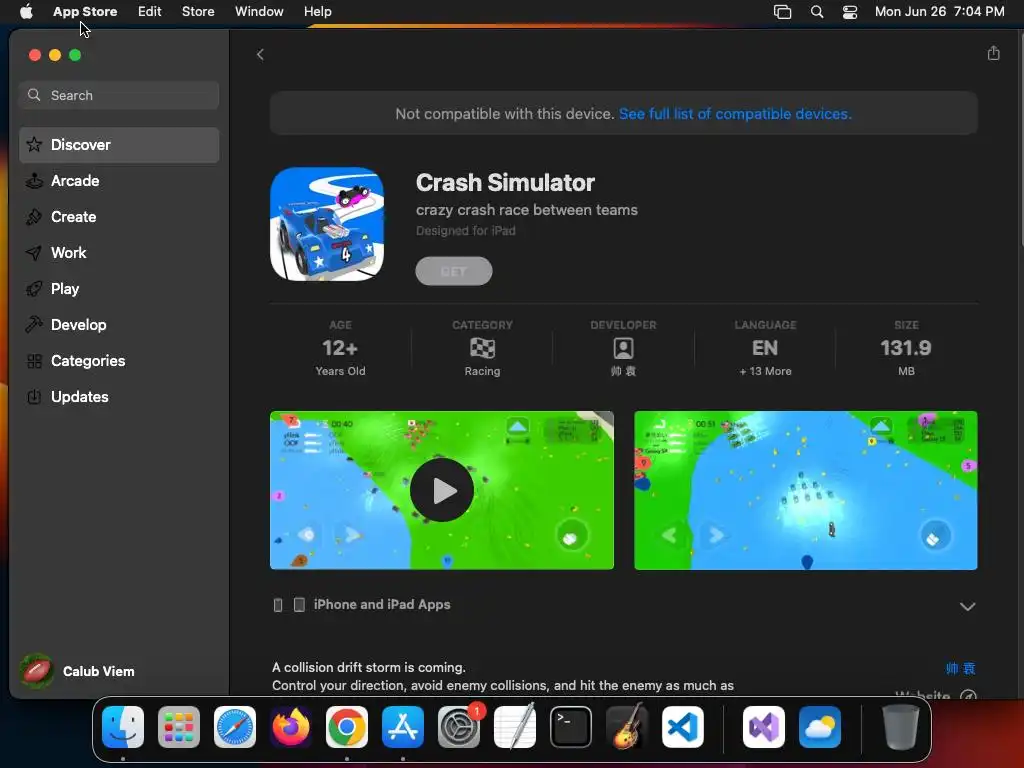The image size is (1024, 768).
Task: Open GarageBand from the dock
Action: pos(627,727)
